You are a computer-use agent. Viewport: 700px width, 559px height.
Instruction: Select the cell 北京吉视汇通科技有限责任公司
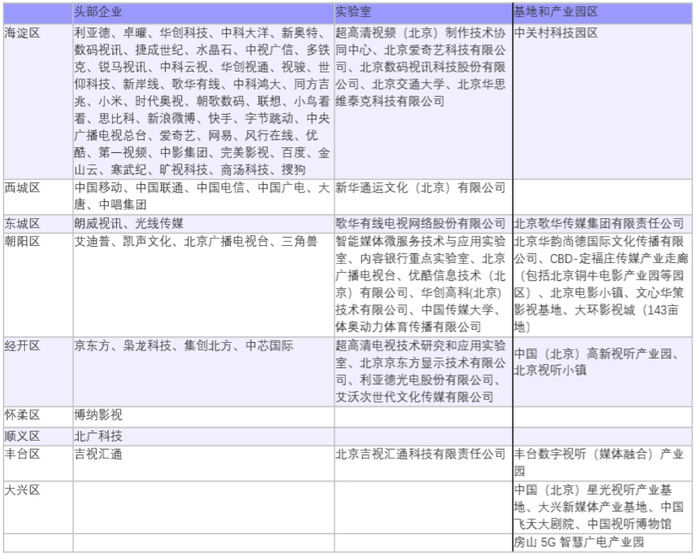click(423, 463)
